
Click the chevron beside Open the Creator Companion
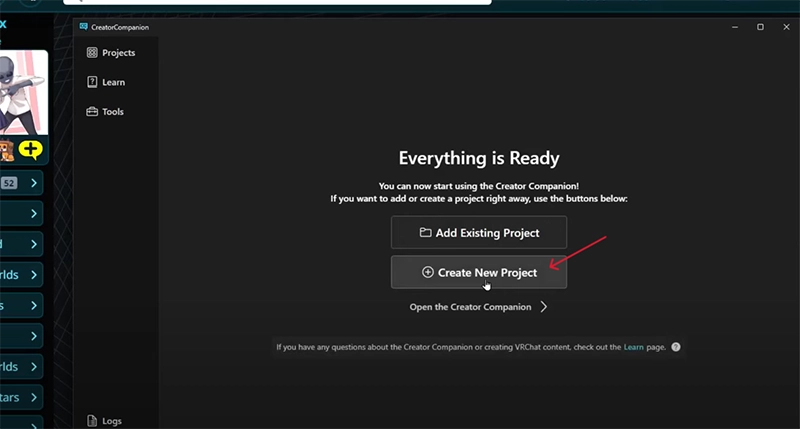544,307
